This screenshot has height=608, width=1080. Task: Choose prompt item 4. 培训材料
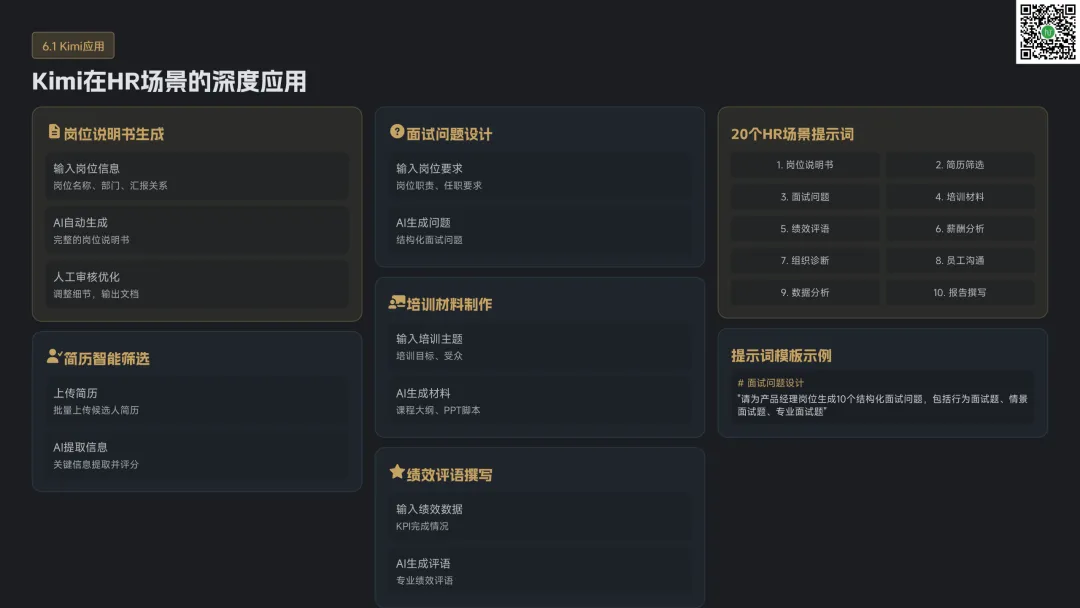[960, 197]
